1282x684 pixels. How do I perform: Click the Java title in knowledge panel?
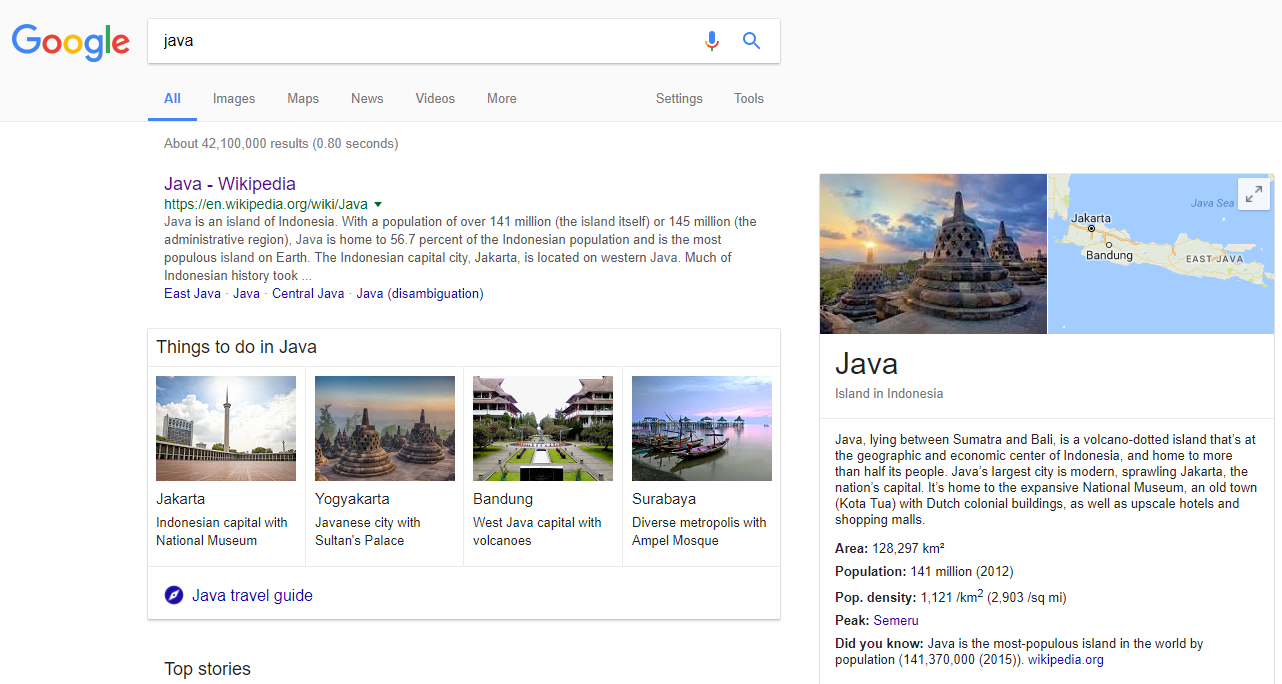tap(866, 363)
